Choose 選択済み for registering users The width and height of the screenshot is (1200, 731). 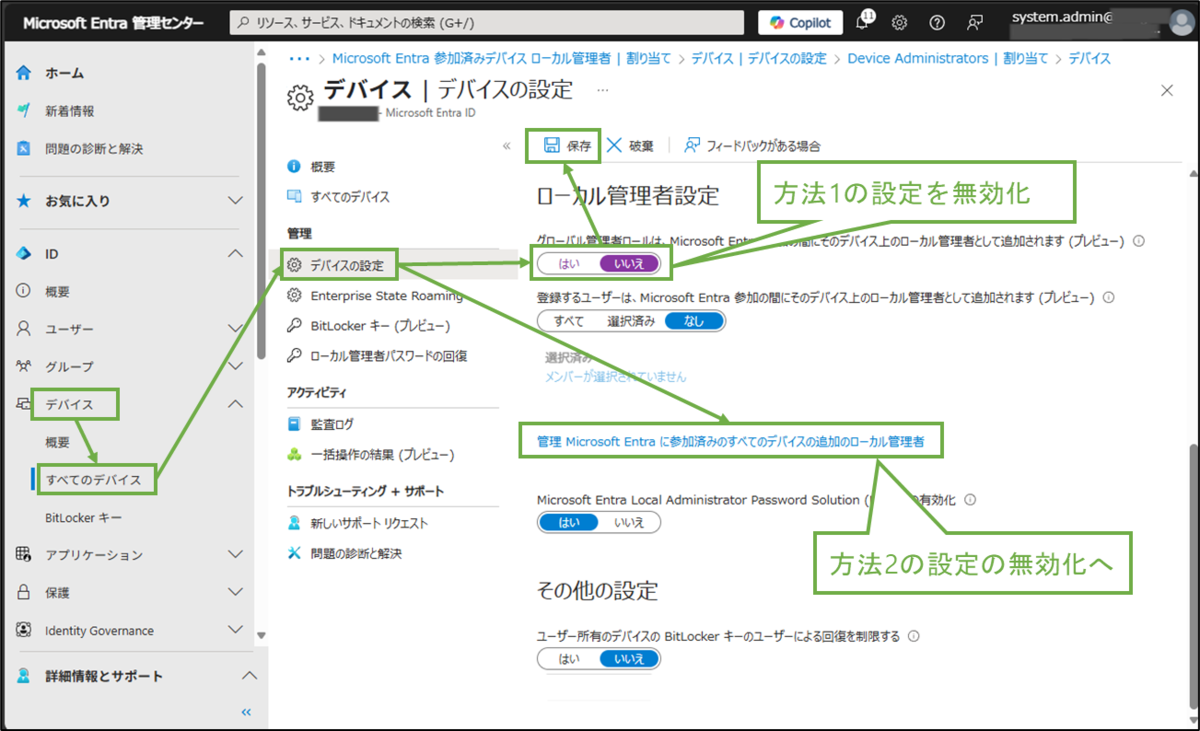coord(632,321)
